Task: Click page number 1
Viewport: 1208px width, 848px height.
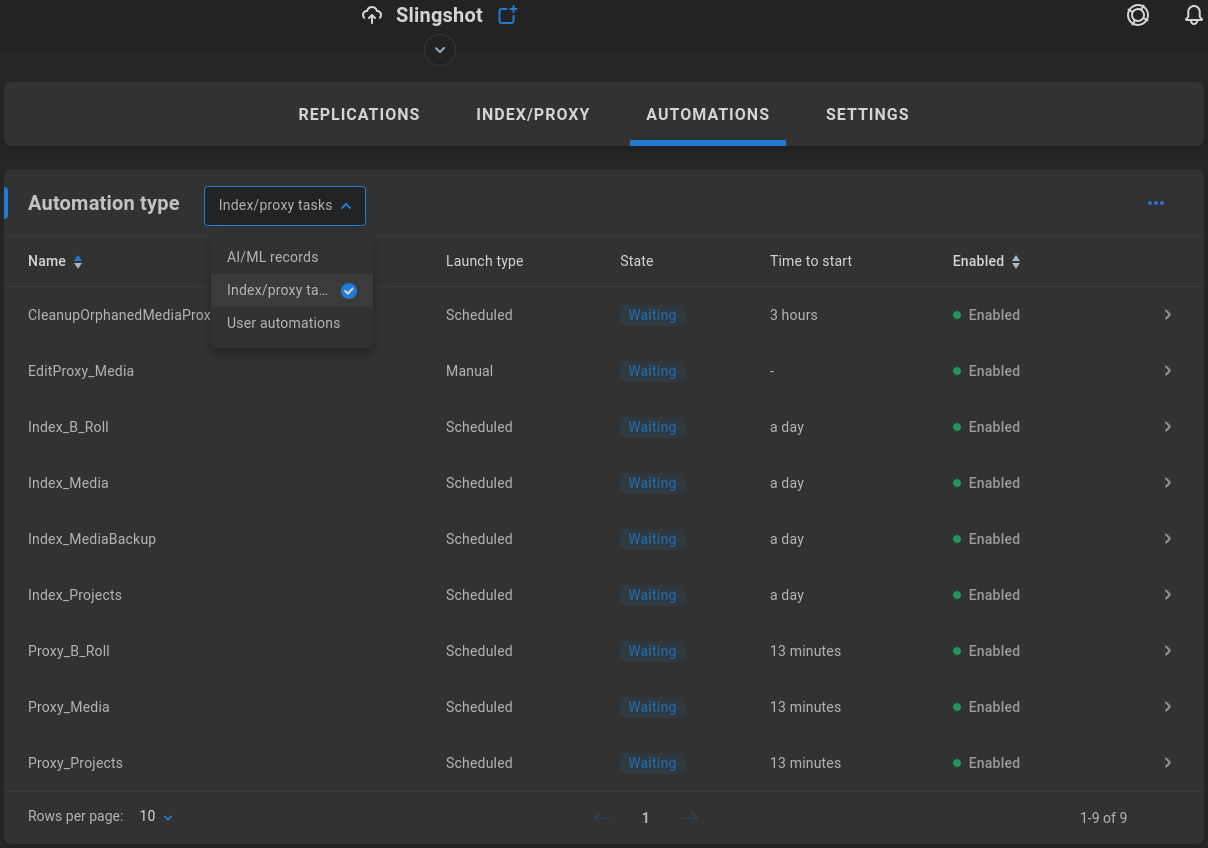Action: [x=646, y=818]
